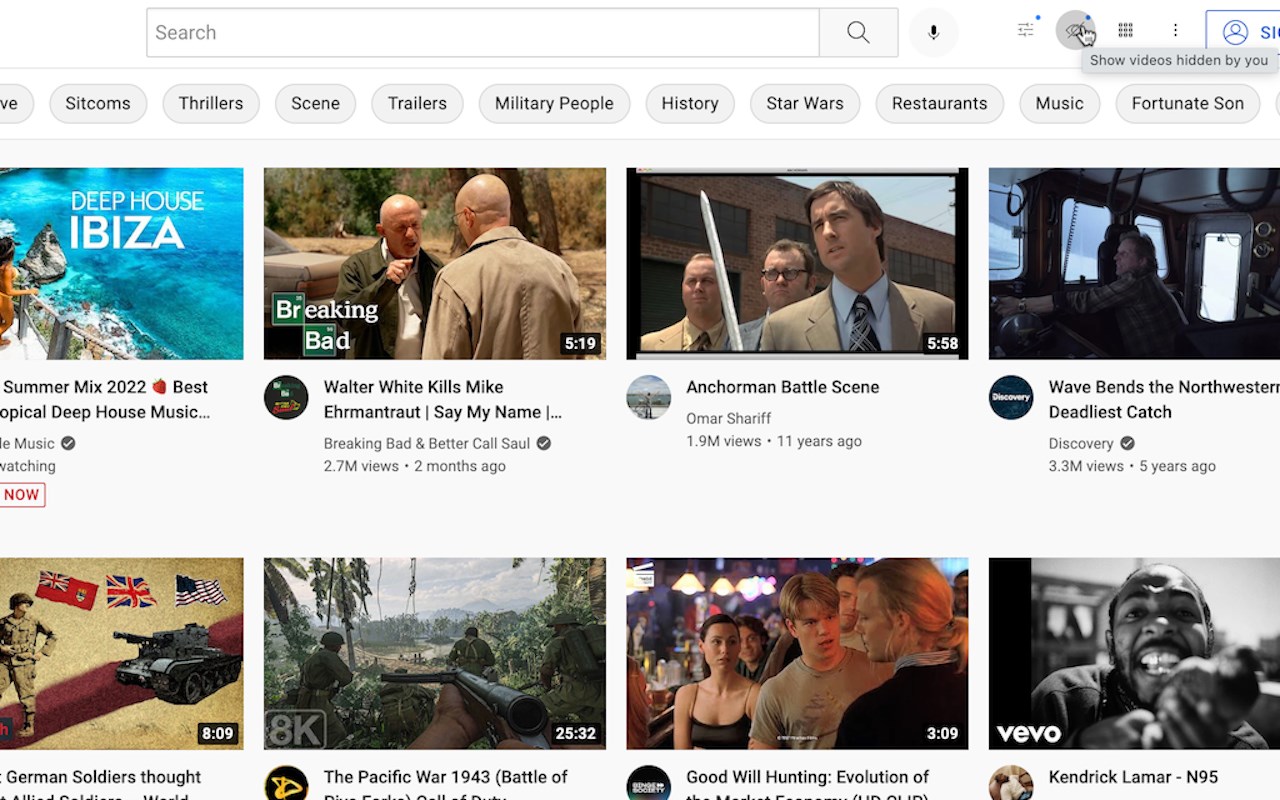The image size is (1280, 800).
Task: Click the 5:19 duration badge
Action: point(580,343)
